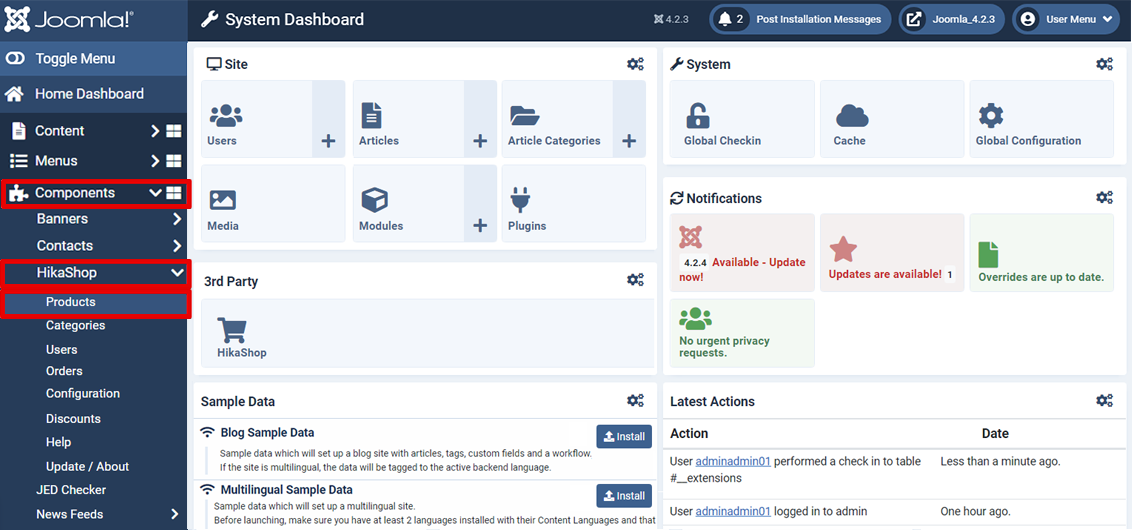Open the Menus sidebar item
The width and height of the screenshot is (1132, 530).
pos(56,160)
